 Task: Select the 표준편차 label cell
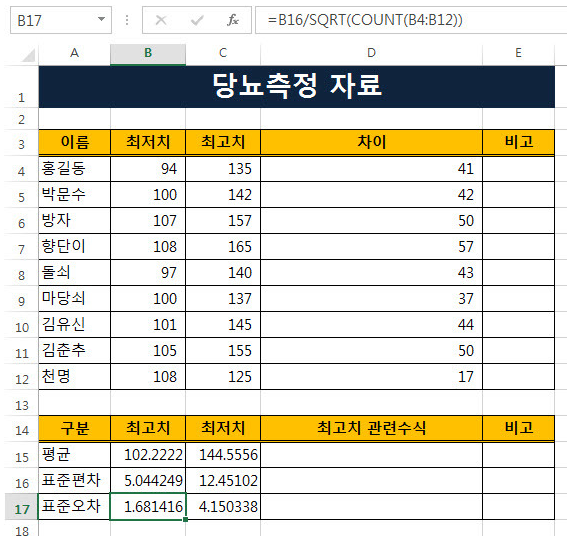(x=74, y=481)
